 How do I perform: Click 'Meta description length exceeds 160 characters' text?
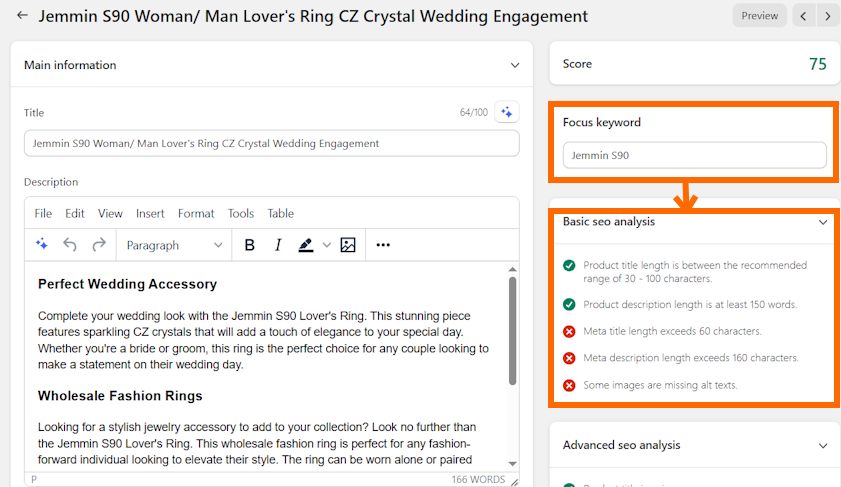(691, 358)
